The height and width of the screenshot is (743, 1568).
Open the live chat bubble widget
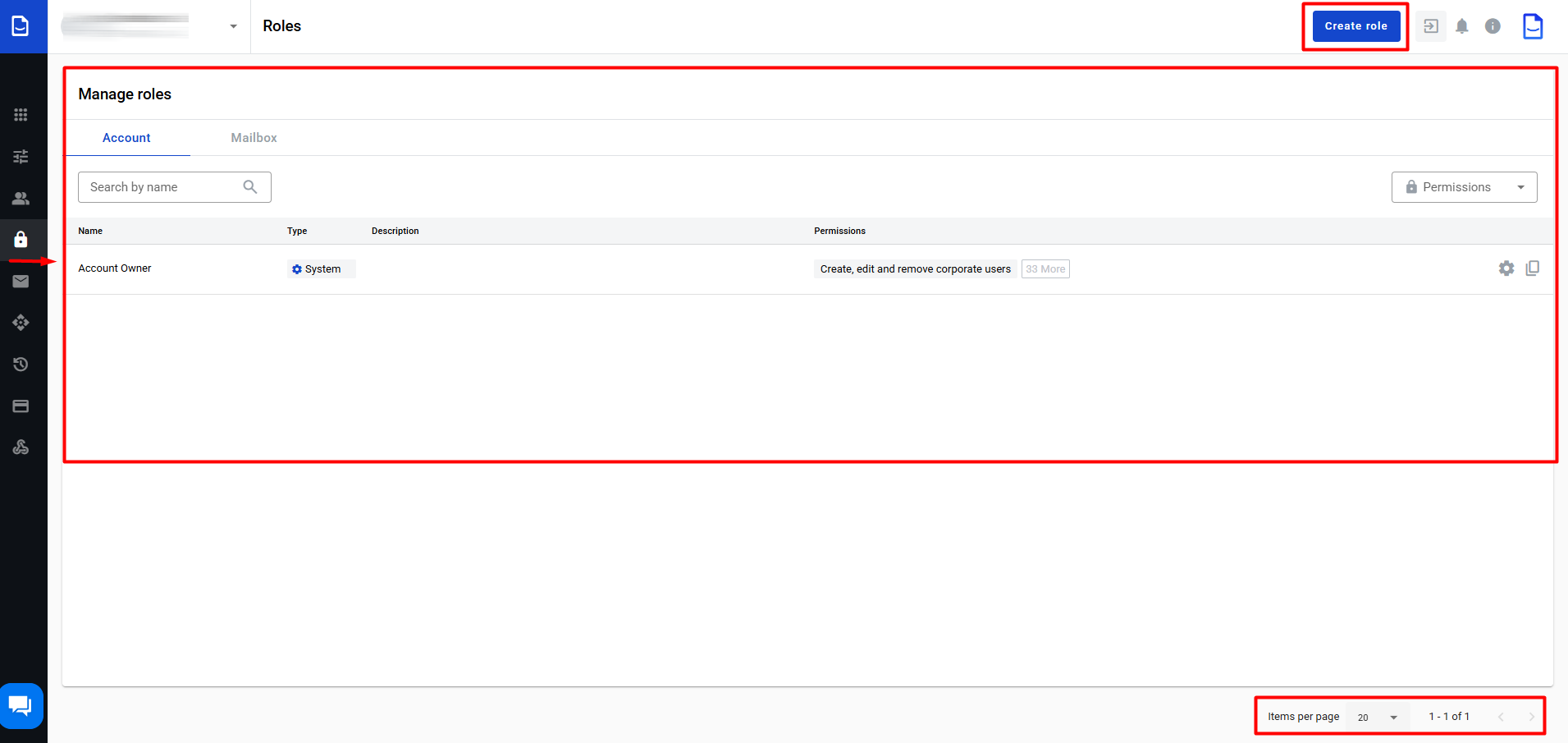(21, 705)
